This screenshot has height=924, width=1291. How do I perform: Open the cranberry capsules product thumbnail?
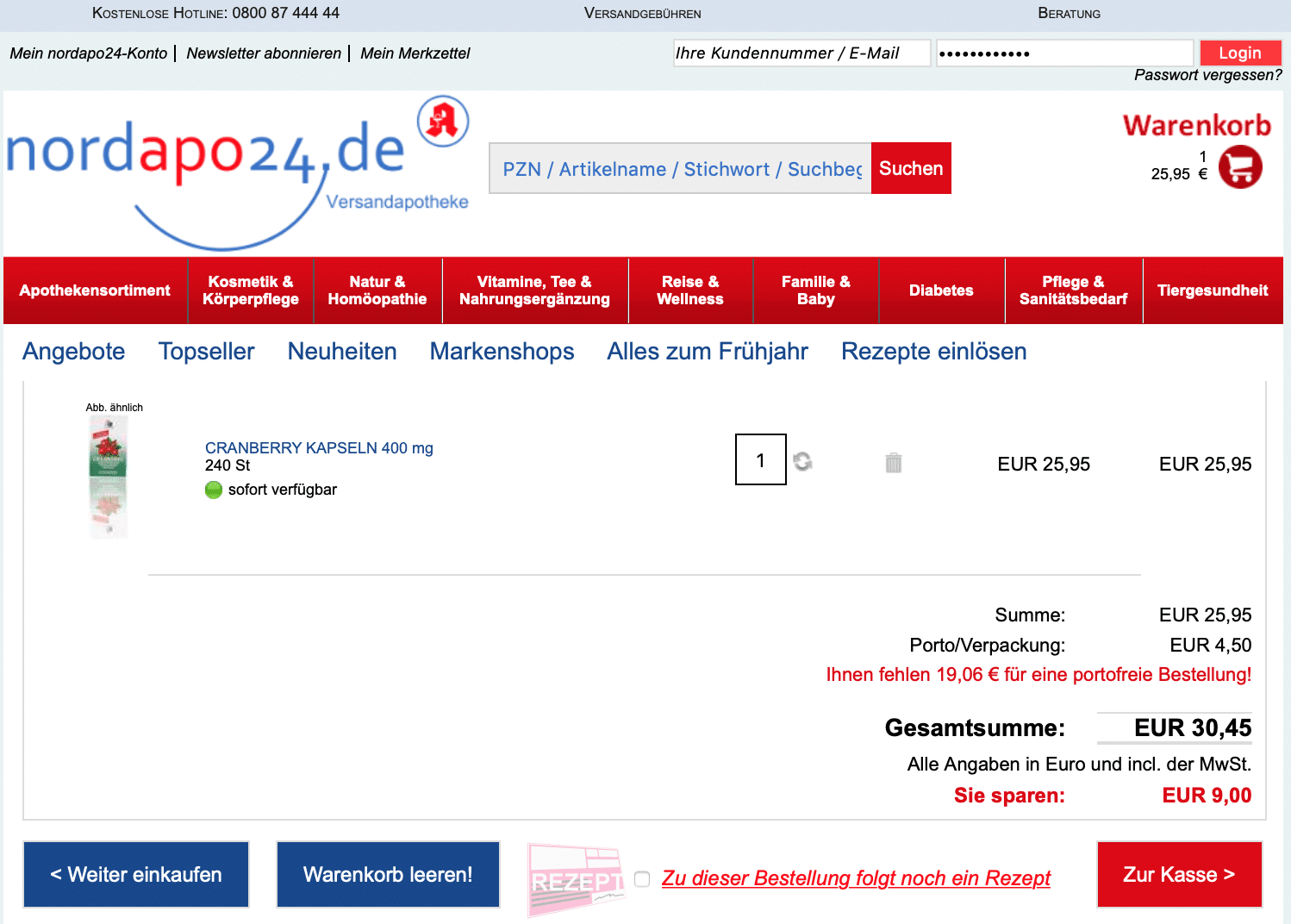(109, 477)
